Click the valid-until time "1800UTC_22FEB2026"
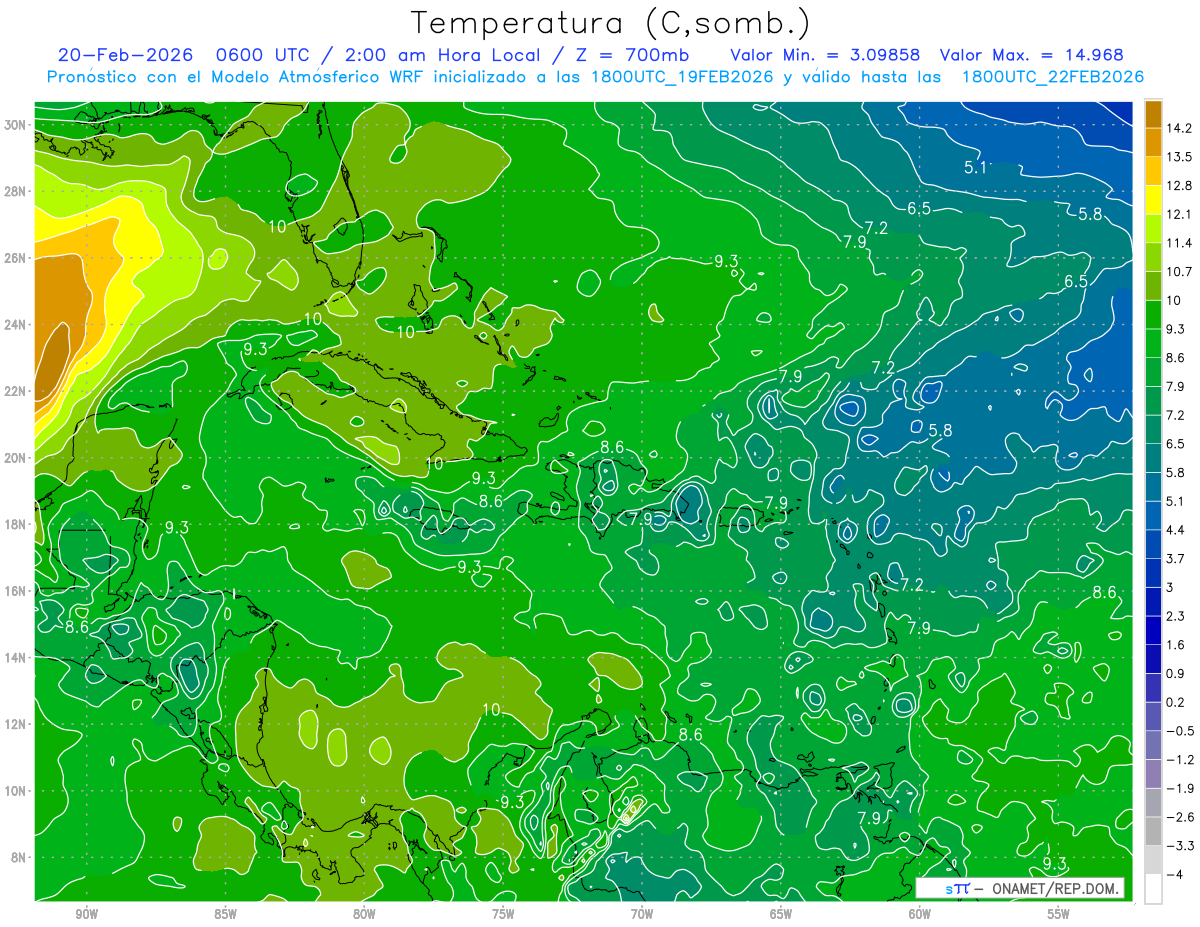The height and width of the screenshot is (927, 1200). [1052, 77]
